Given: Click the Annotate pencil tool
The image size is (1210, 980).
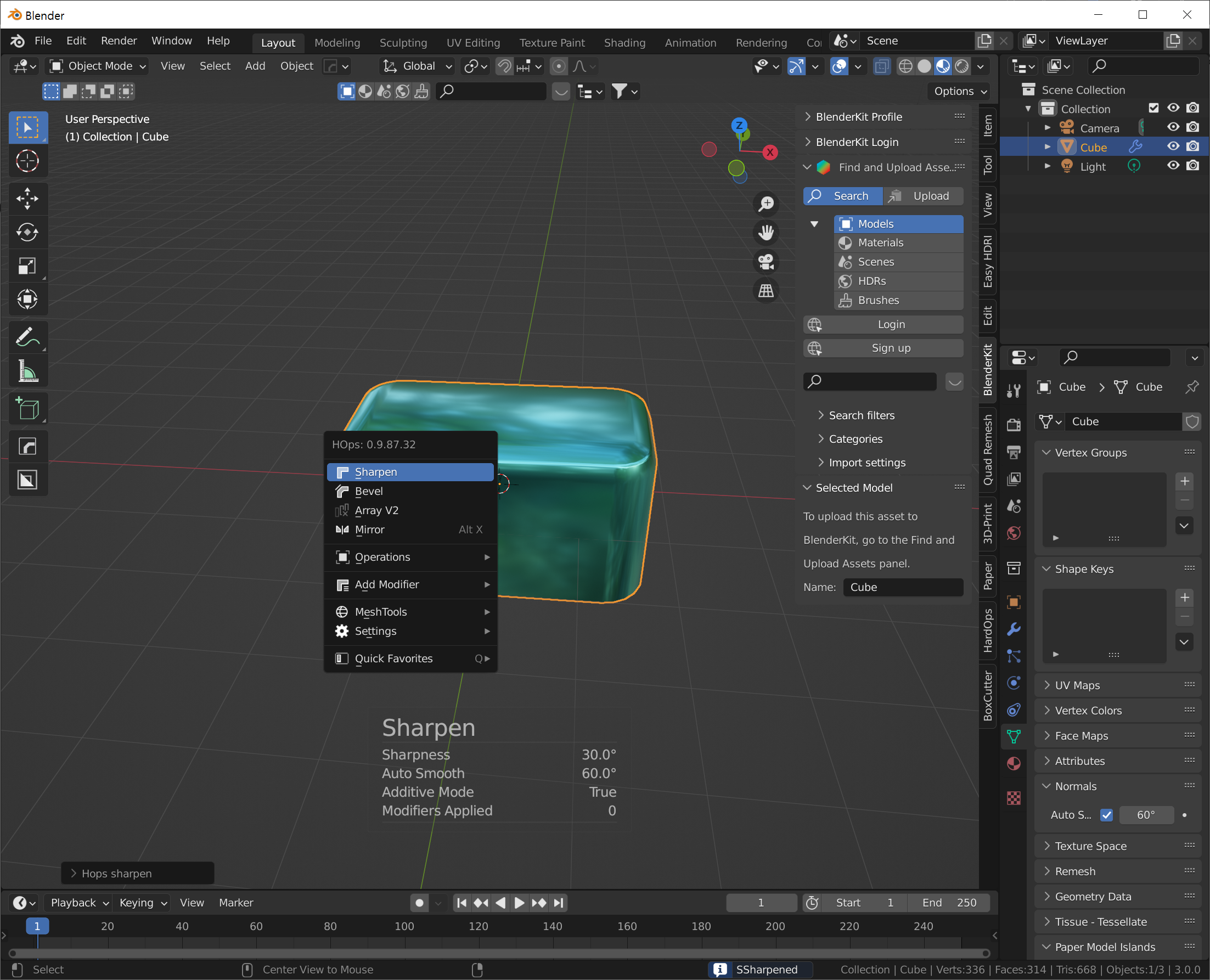Looking at the screenshot, I should tap(27, 337).
